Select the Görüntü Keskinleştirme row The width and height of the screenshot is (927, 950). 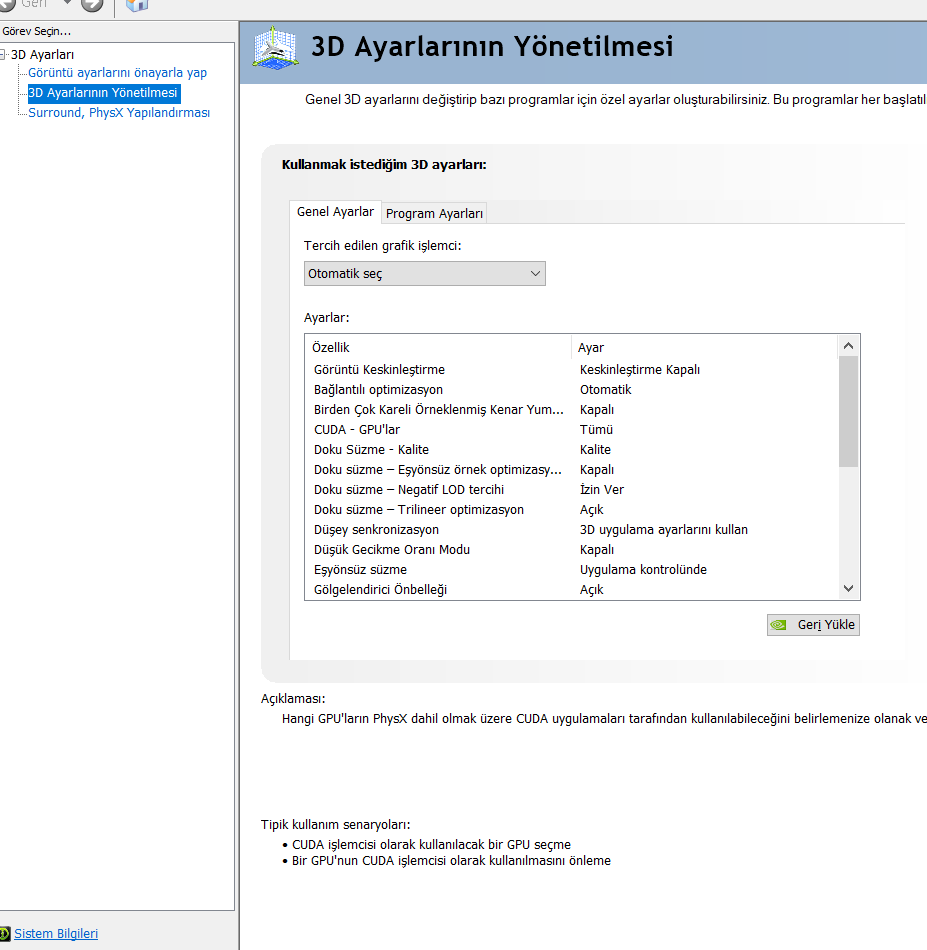572,370
